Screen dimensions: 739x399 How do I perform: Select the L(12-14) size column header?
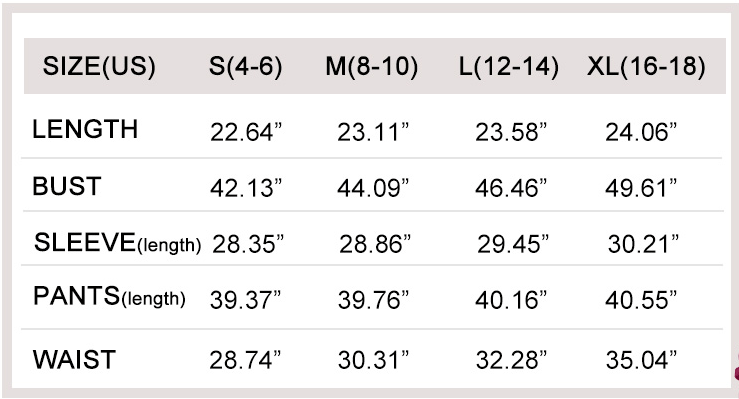[x=509, y=66]
